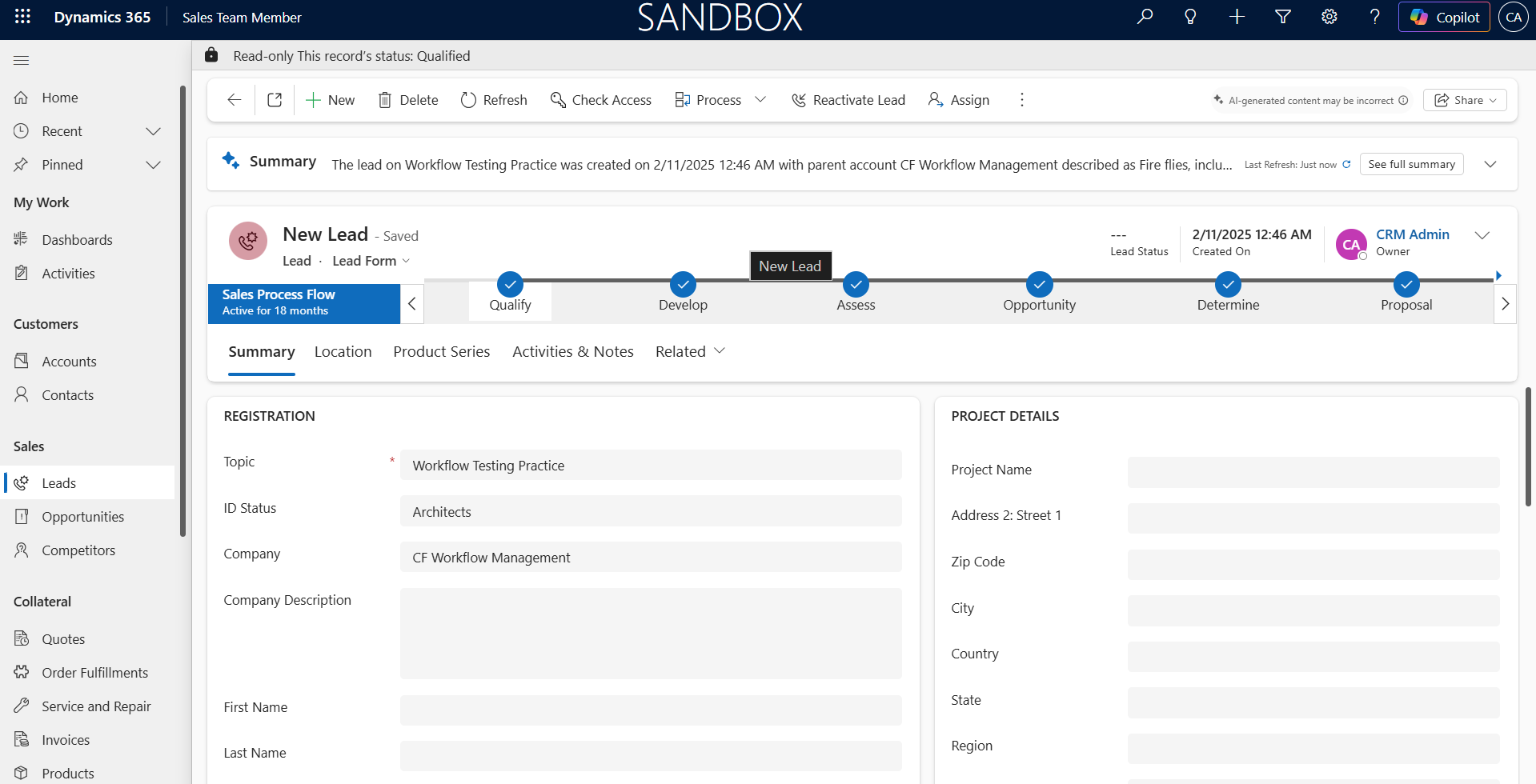Open more commands overflow menu
The image size is (1536, 784).
coord(1021,100)
